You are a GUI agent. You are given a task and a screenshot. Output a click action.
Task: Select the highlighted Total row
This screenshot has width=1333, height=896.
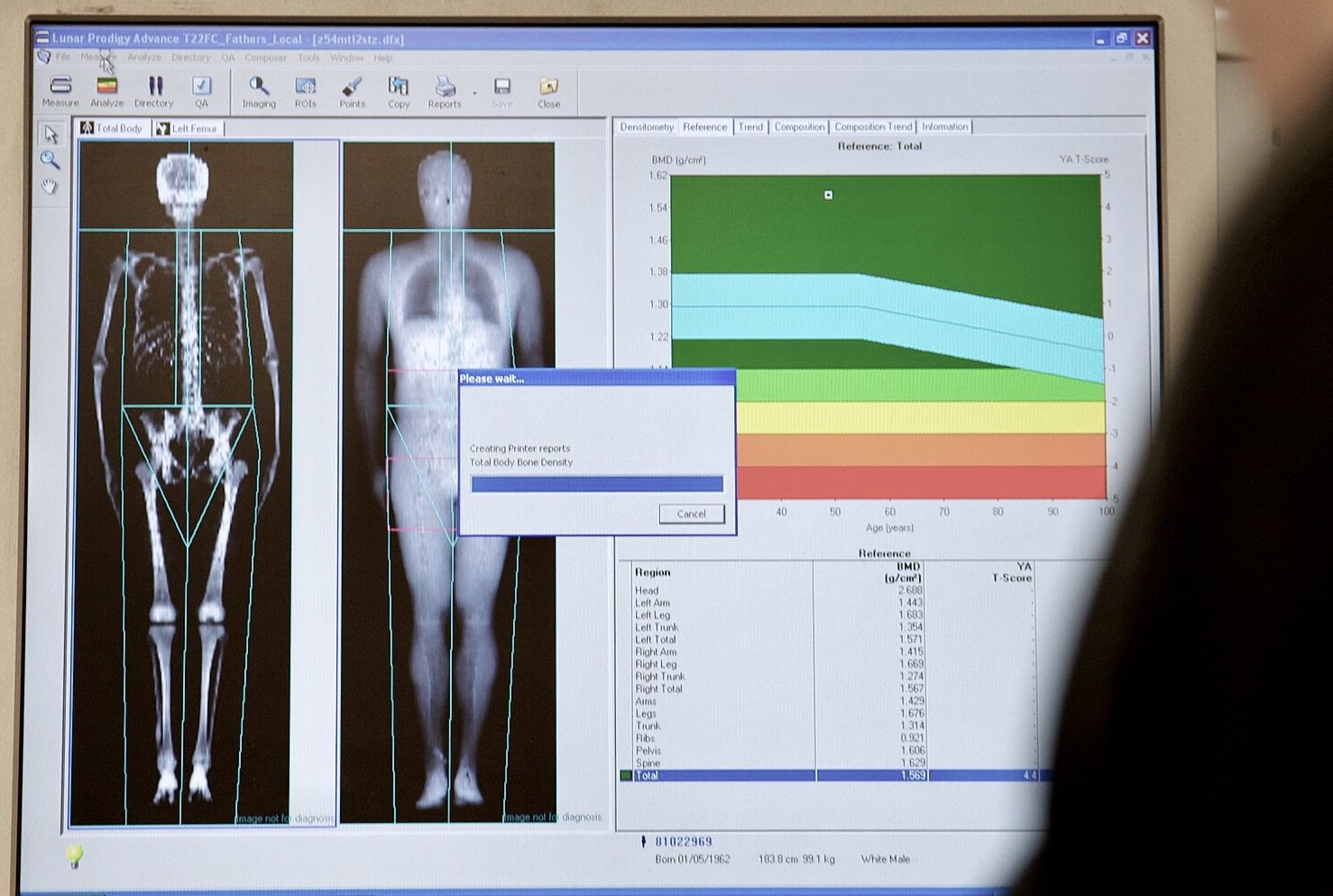coord(834,775)
